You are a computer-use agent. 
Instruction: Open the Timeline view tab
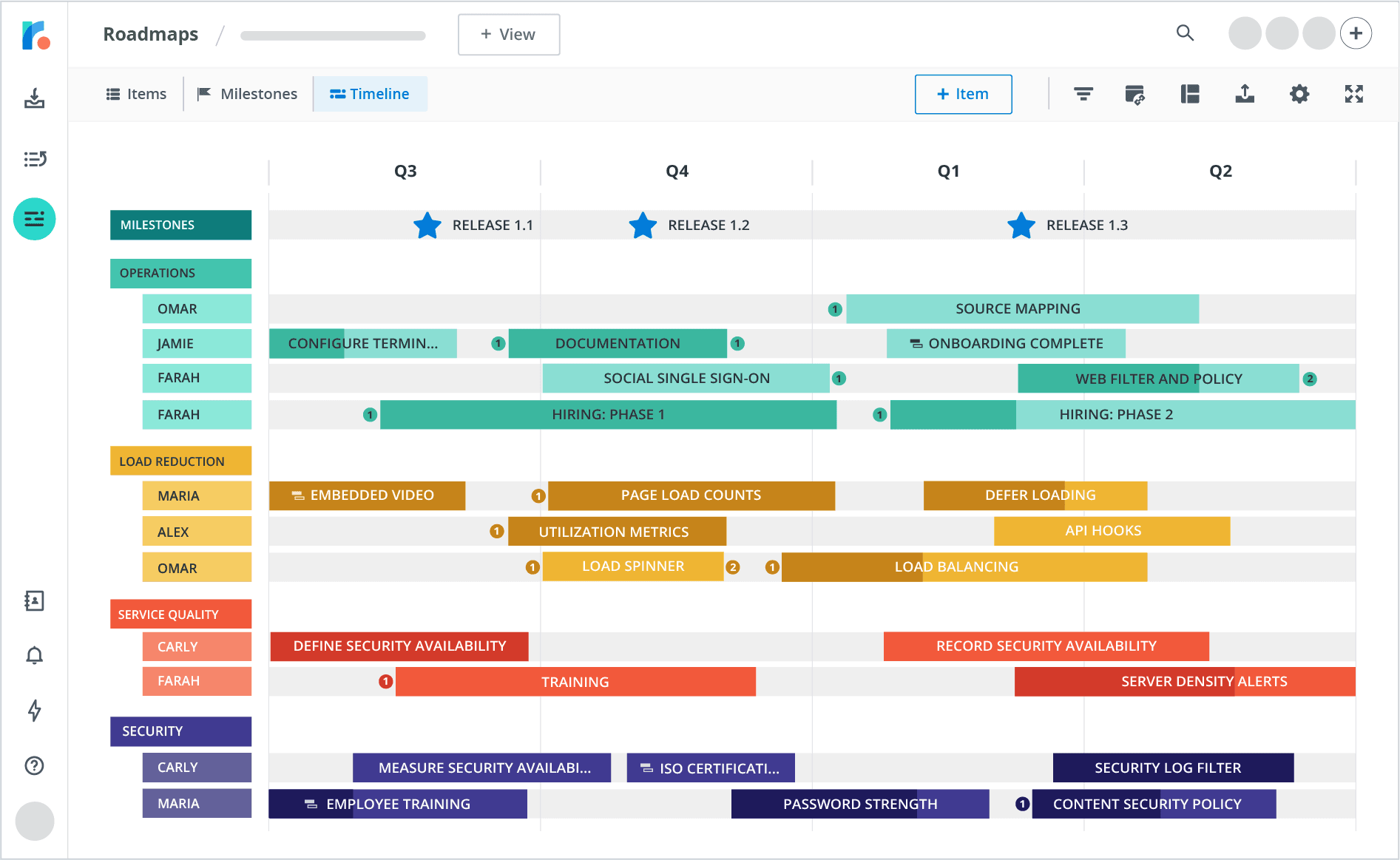(371, 94)
